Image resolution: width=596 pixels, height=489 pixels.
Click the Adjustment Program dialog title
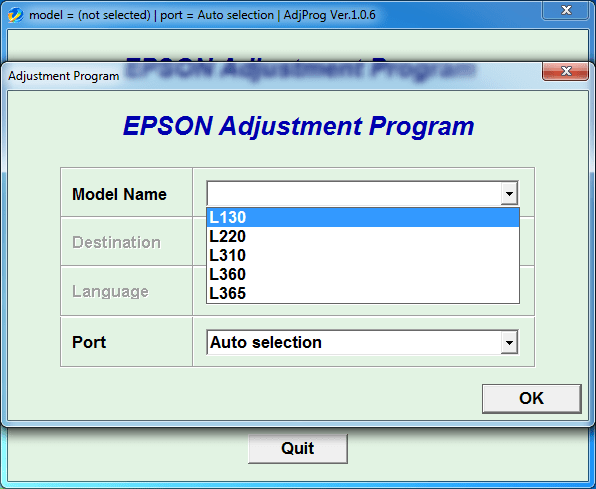(63, 76)
